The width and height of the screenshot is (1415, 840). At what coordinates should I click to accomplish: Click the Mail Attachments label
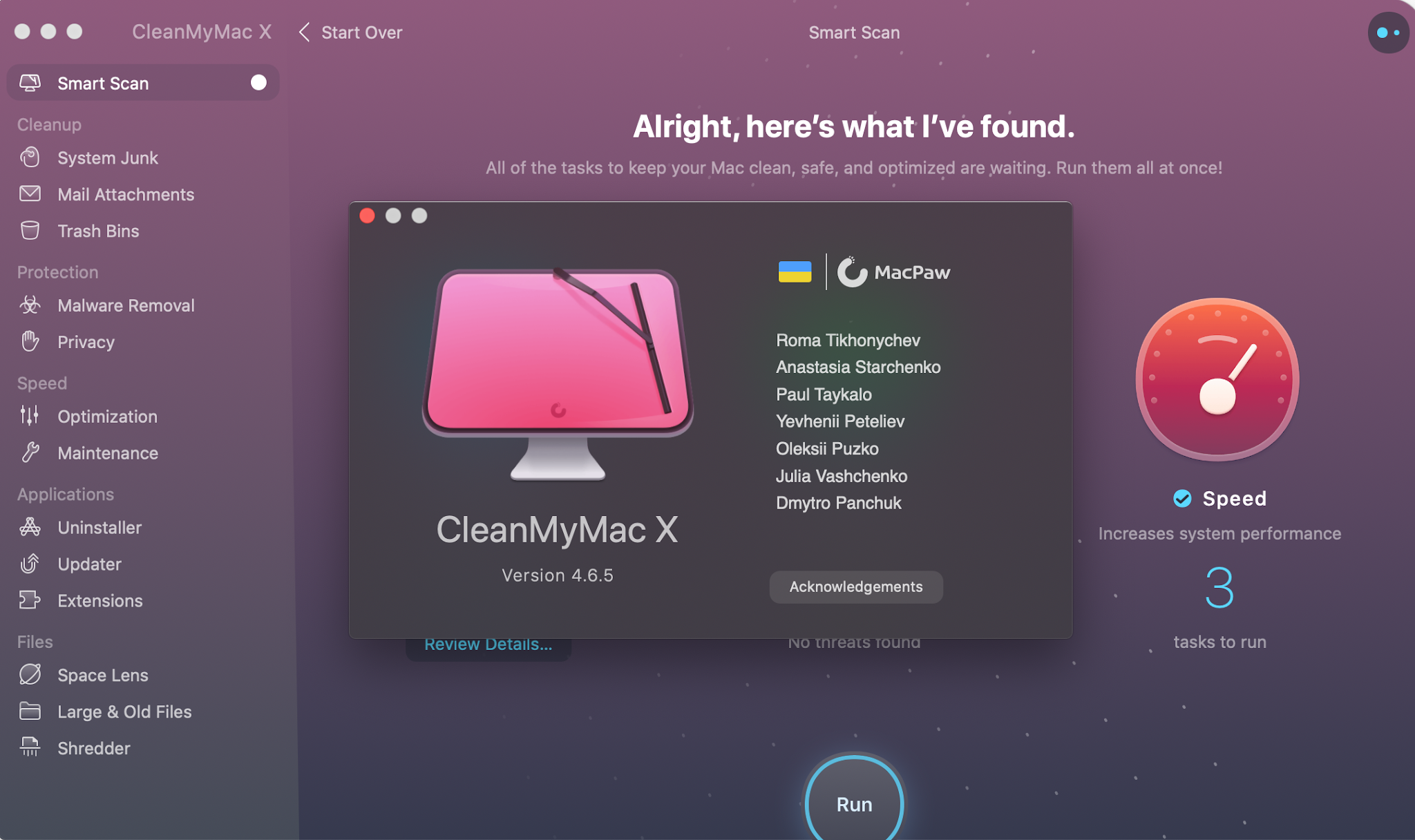126,195
